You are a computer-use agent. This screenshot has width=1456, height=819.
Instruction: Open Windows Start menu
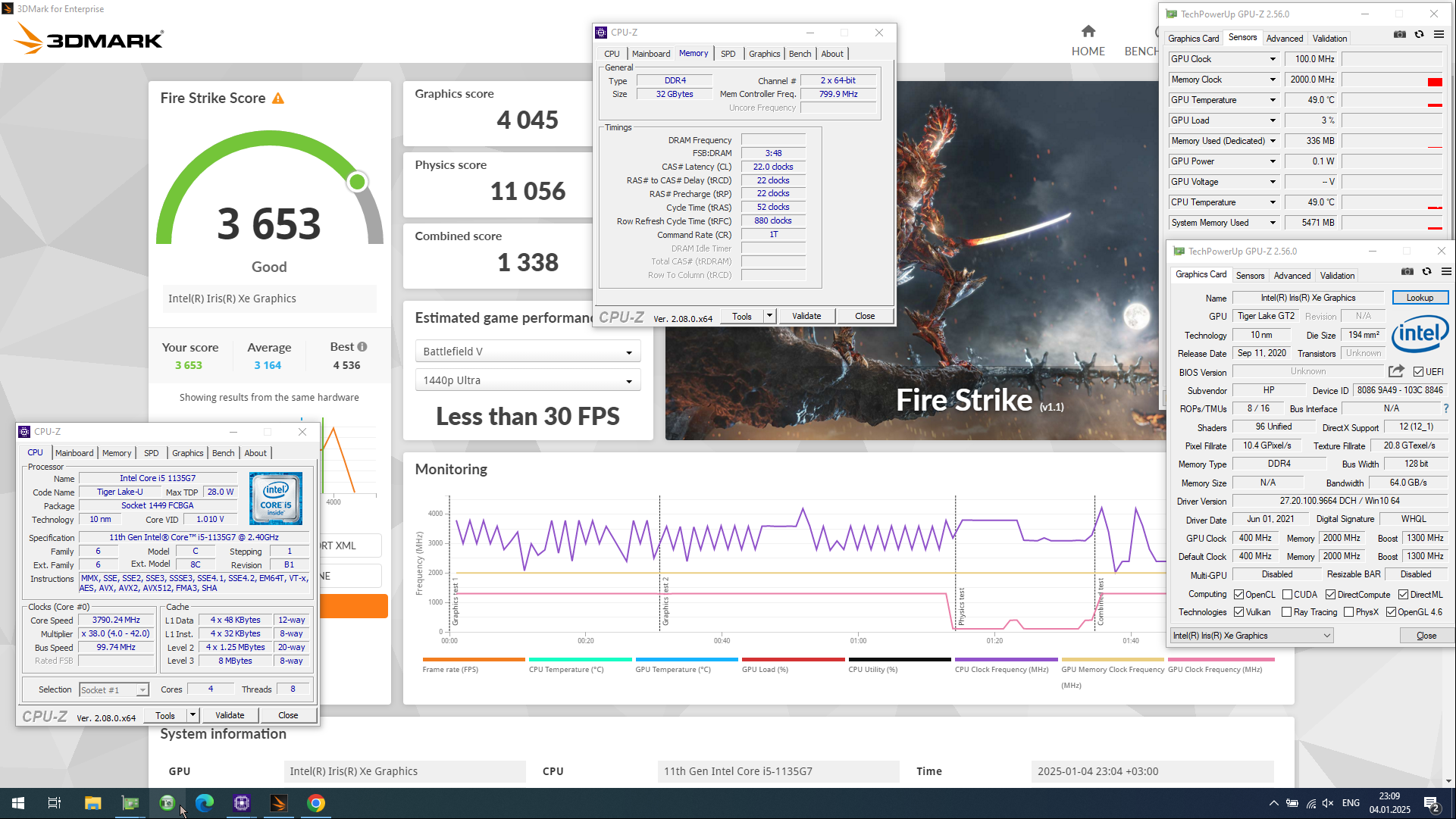click(x=18, y=803)
